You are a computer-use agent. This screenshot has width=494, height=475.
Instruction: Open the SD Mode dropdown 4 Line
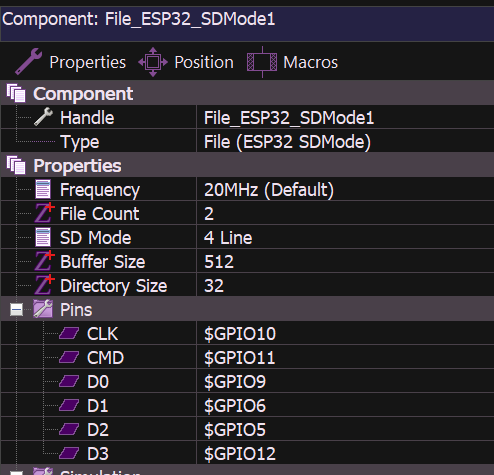(x=345, y=237)
